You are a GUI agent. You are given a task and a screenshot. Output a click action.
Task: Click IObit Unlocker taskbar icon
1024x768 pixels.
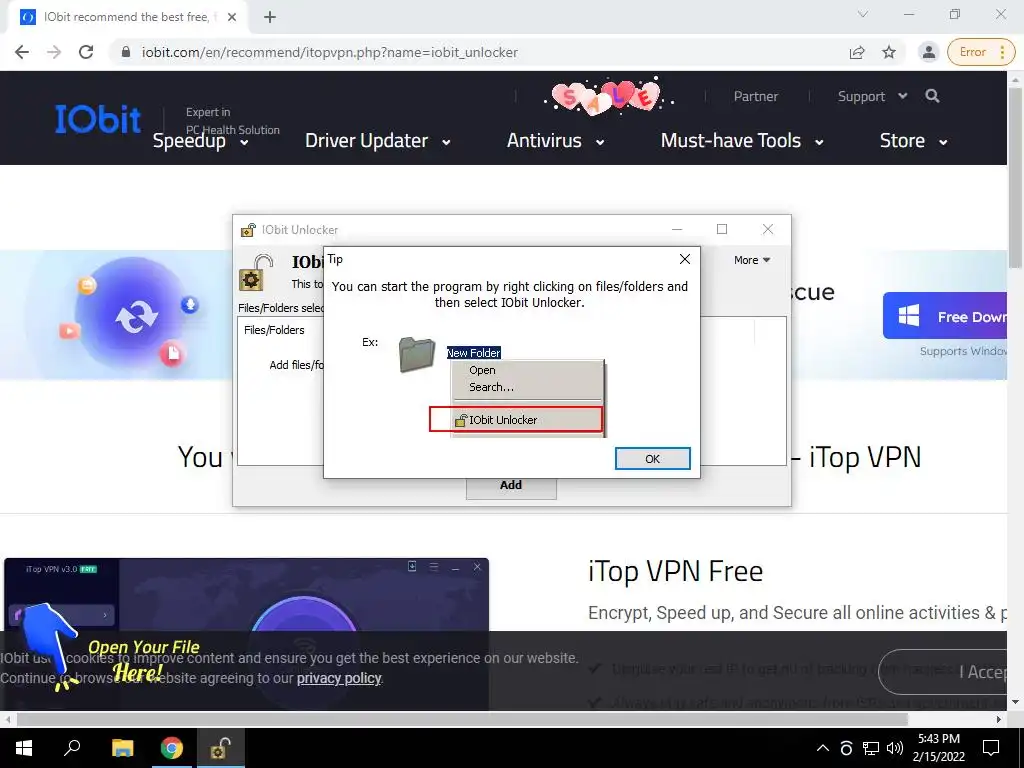pos(220,748)
